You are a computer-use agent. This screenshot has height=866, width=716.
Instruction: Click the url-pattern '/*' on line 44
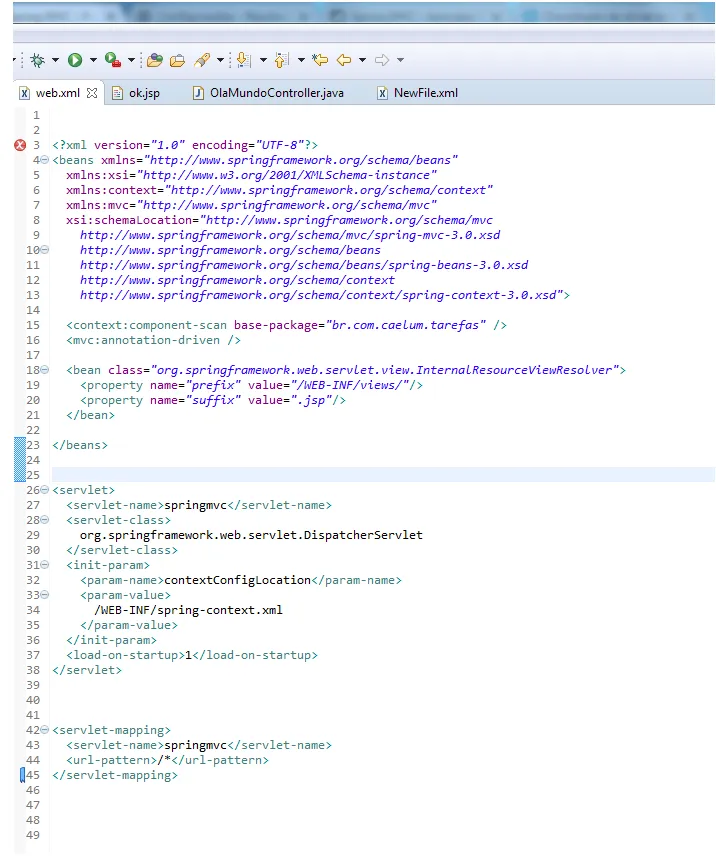click(x=164, y=761)
